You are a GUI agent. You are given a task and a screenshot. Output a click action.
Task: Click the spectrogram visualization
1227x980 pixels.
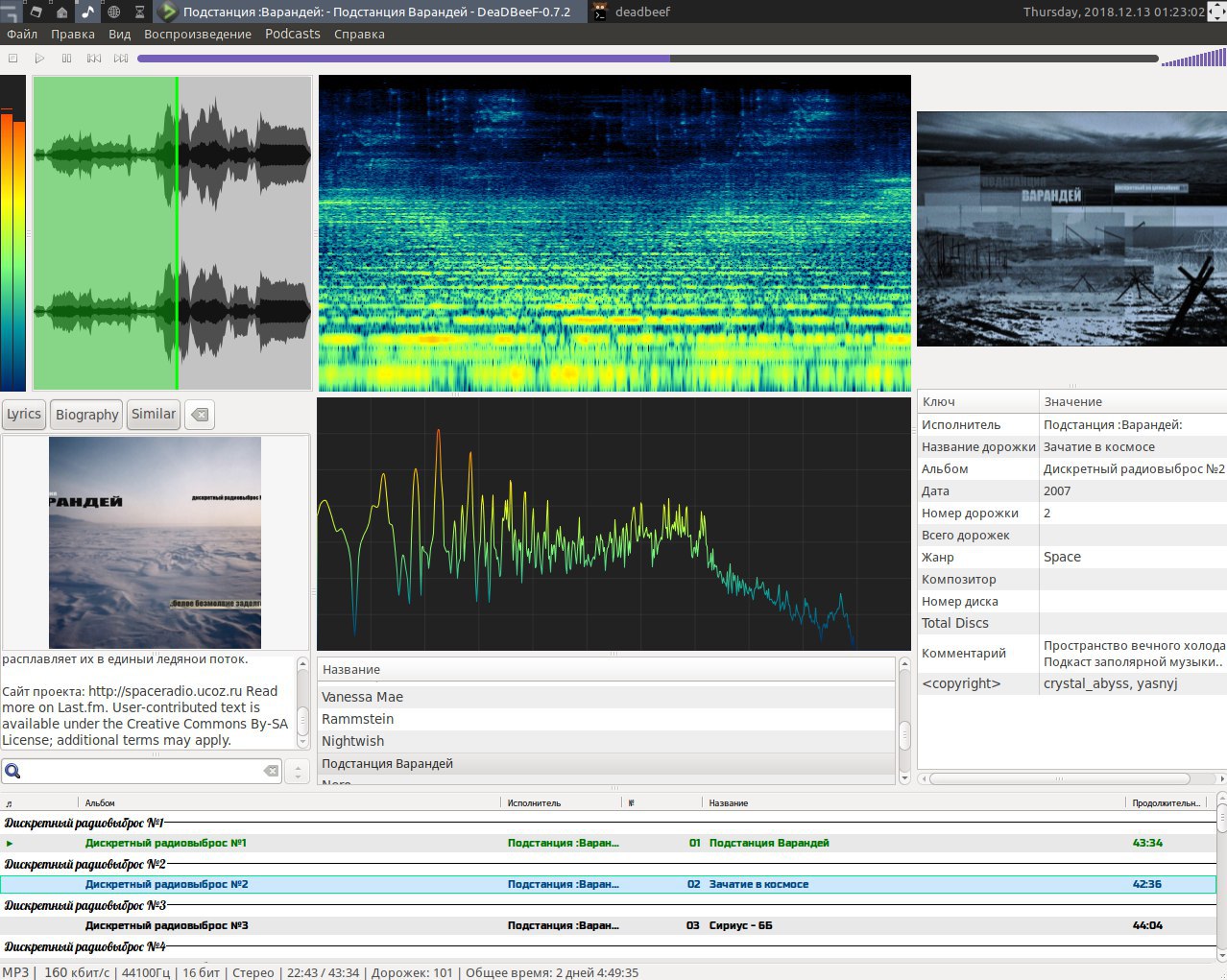pyautogui.click(x=614, y=233)
